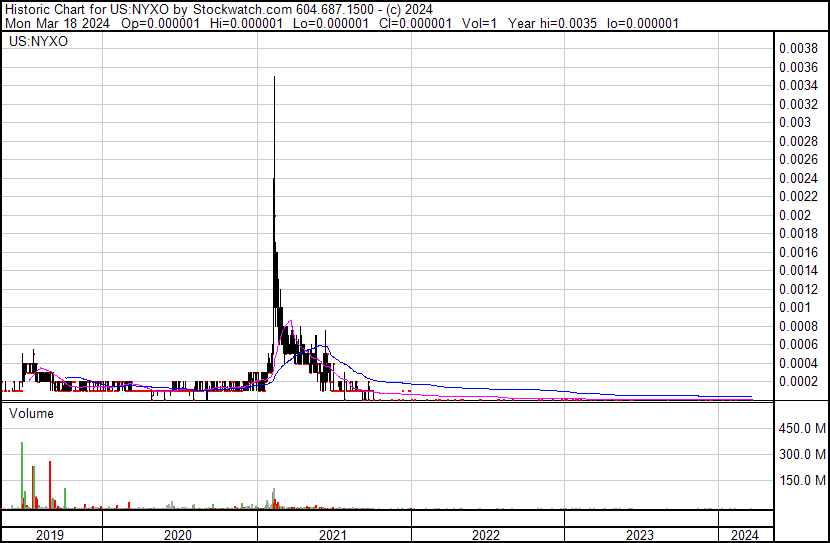
Task: Click the 0.0016 price axis label
Action: click(x=798, y=252)
